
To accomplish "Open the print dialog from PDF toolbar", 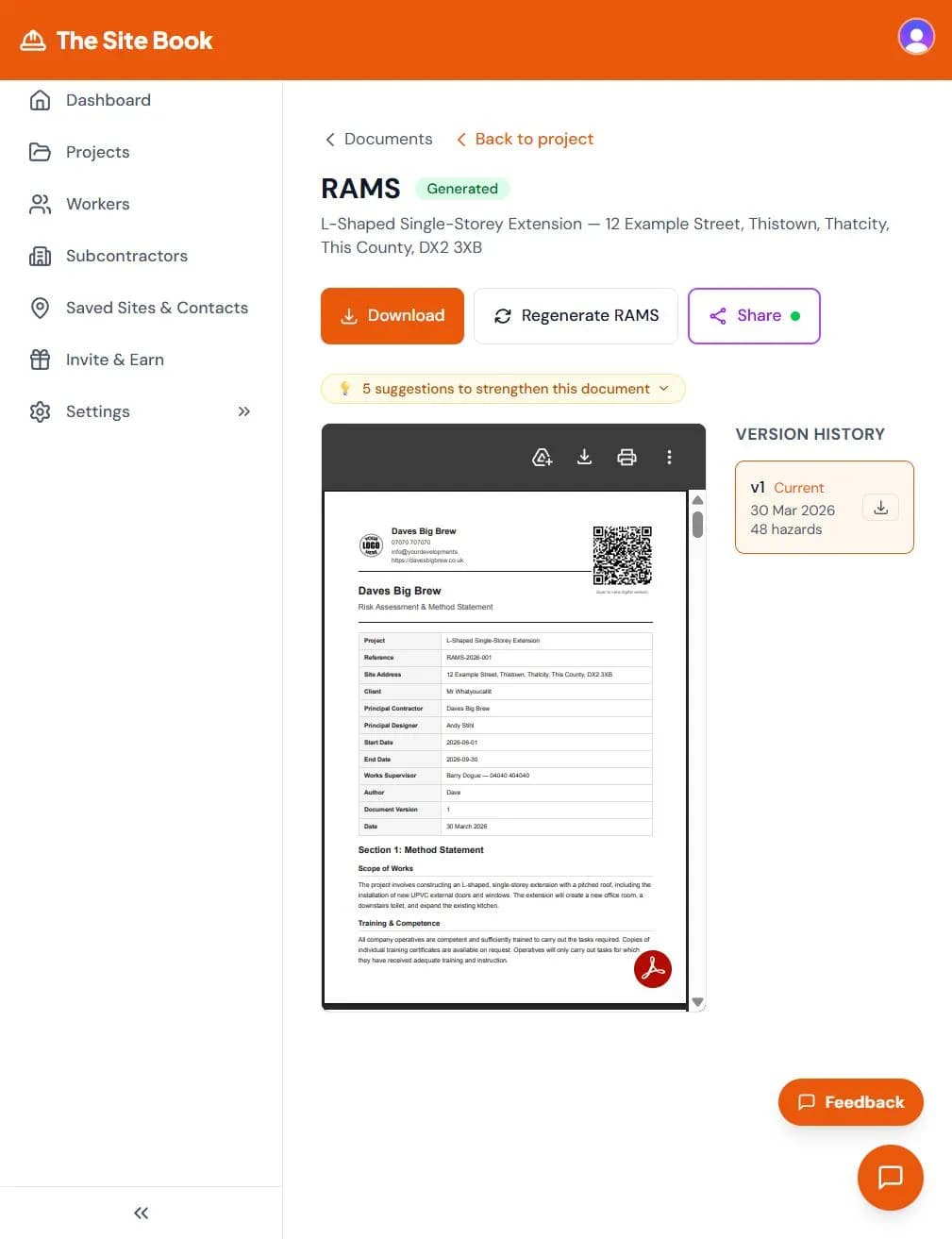I will point(626,457).
